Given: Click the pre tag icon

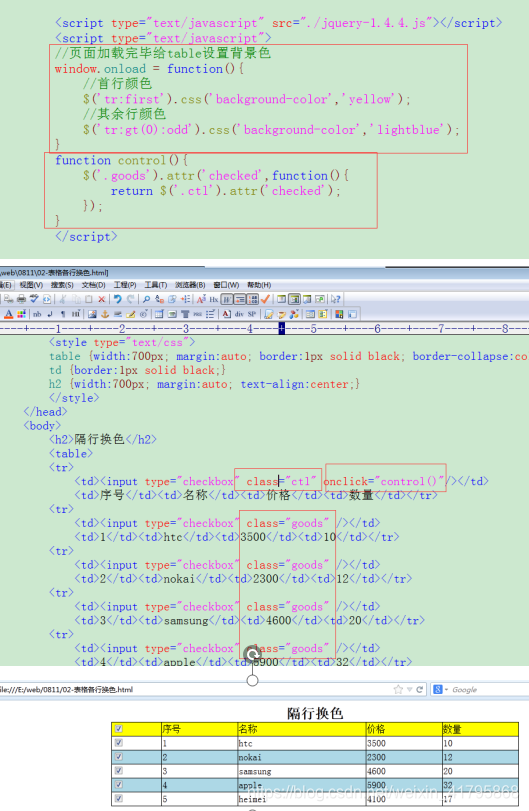Looking at the screenshot, I should pyautogui.click(x=197, y=314).
